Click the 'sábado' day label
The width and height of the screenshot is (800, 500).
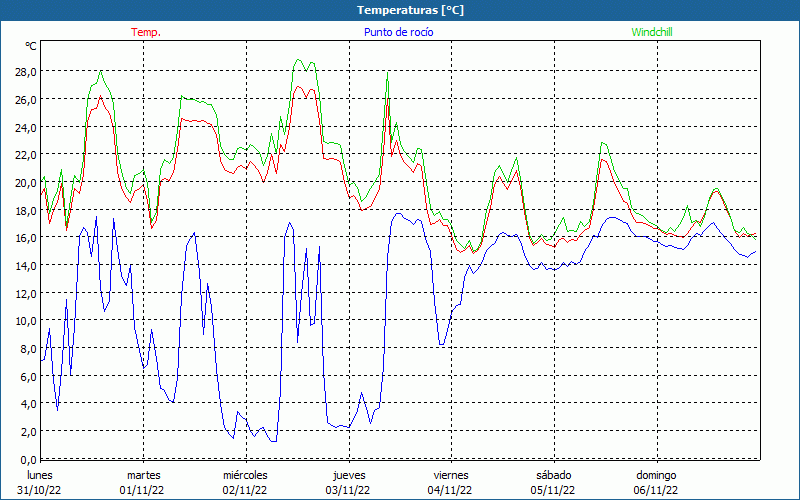[x=554, y=475]
